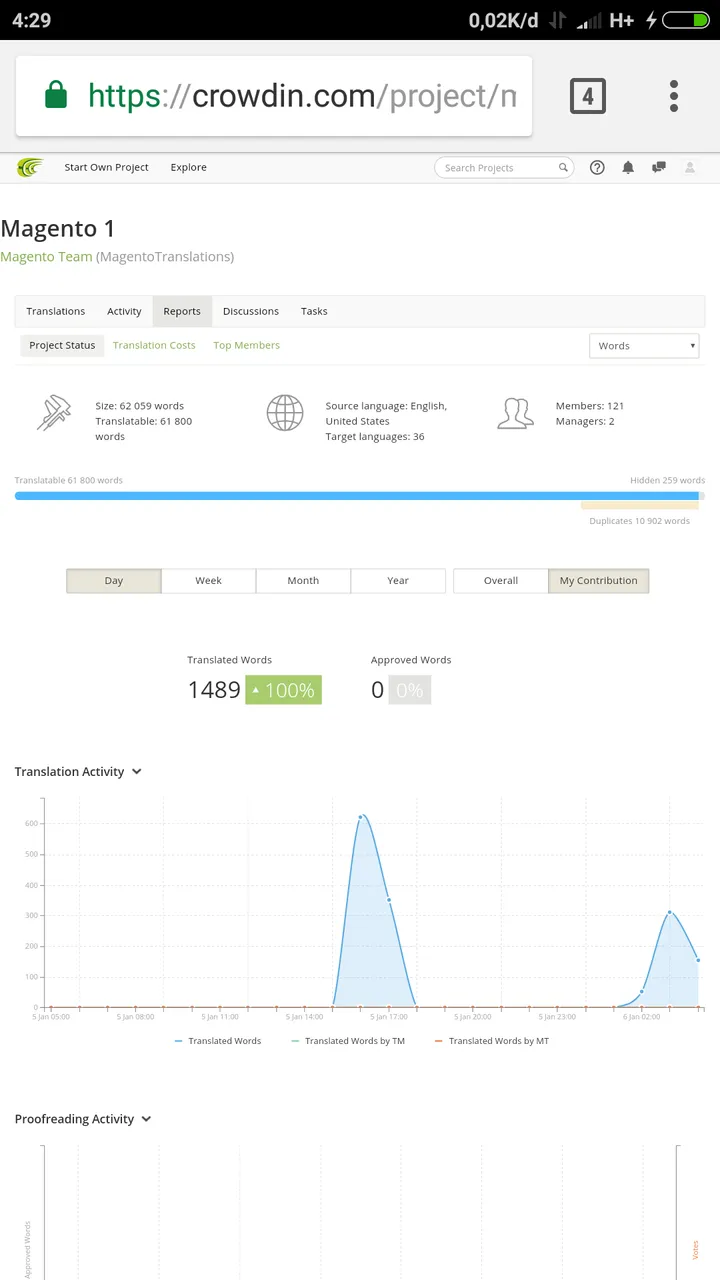
Task: Expand the Proofreading Activity chevron
Action: point(147,1119)
